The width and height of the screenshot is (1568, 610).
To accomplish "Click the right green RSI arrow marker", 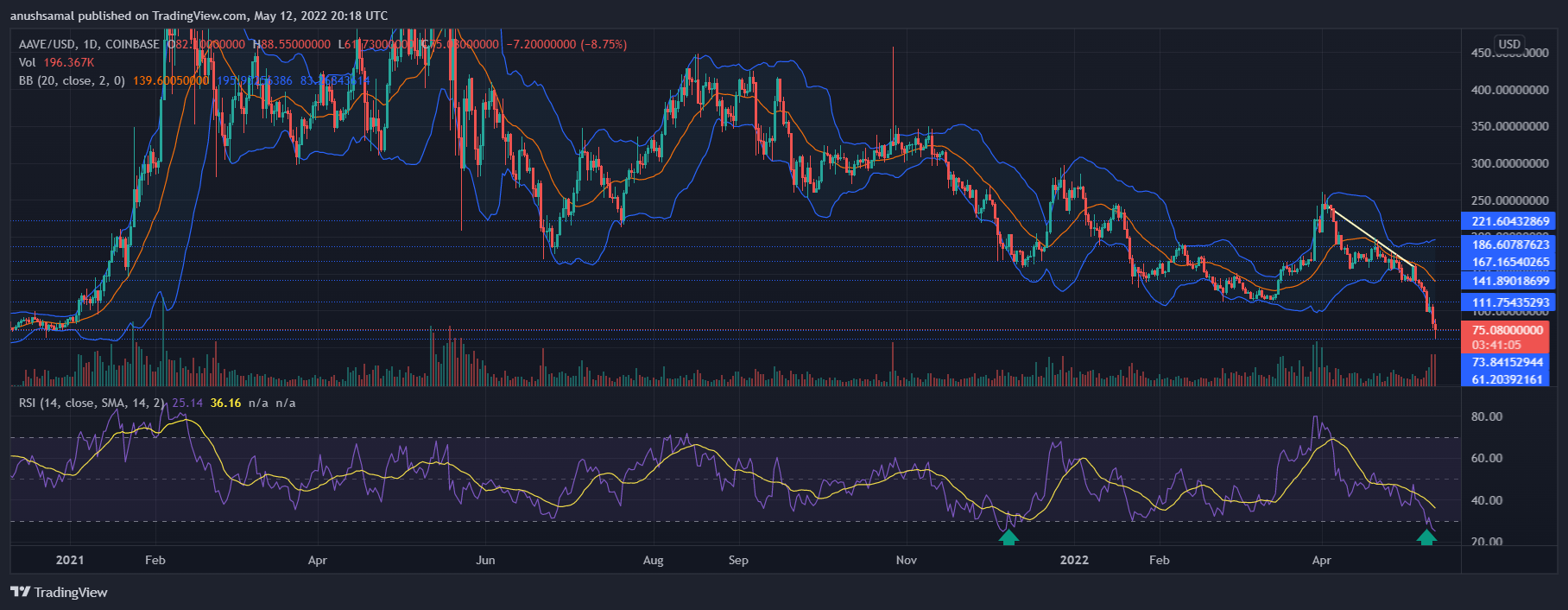I will (1426, 537).
